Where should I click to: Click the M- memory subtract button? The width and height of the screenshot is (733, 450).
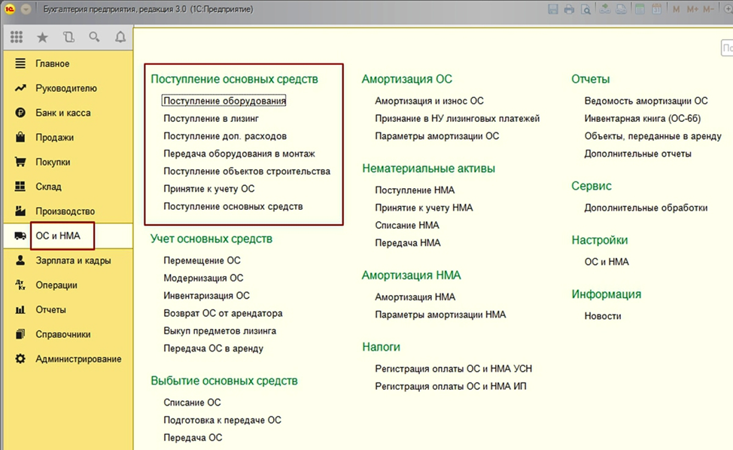click(708, 9)
